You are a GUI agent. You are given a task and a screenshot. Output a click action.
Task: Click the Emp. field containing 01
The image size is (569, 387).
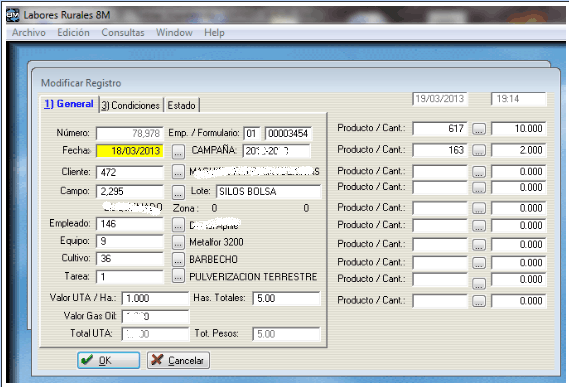[252, 134]
